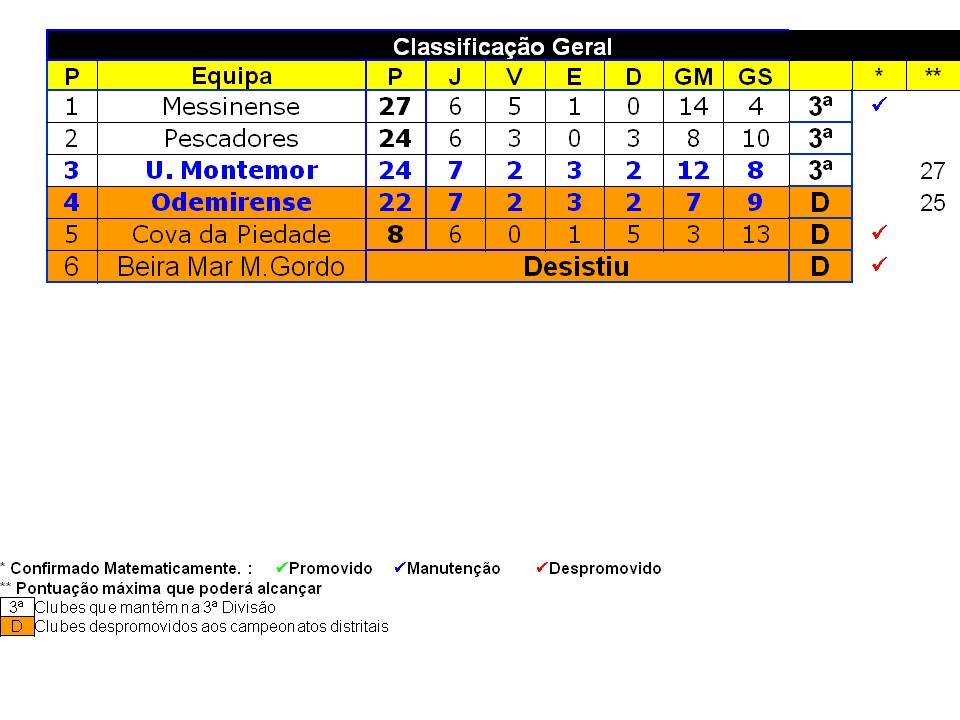The height and width of the screenshot is (720, 960).
Task: Select the white 3ª legend box
Action: pyautogui.click(x=17, y=607)
